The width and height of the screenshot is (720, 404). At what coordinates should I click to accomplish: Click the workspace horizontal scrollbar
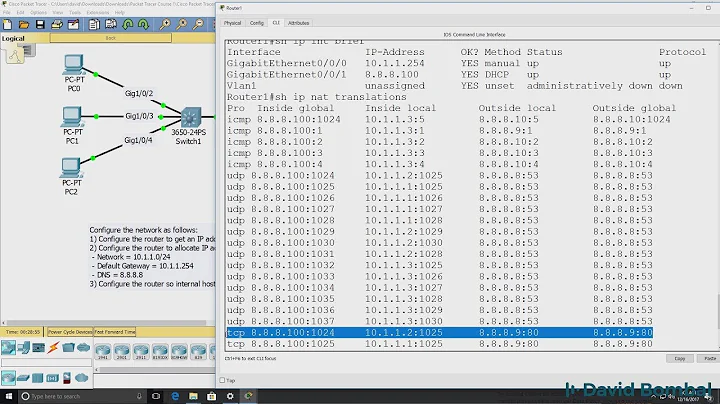(108, 323)
